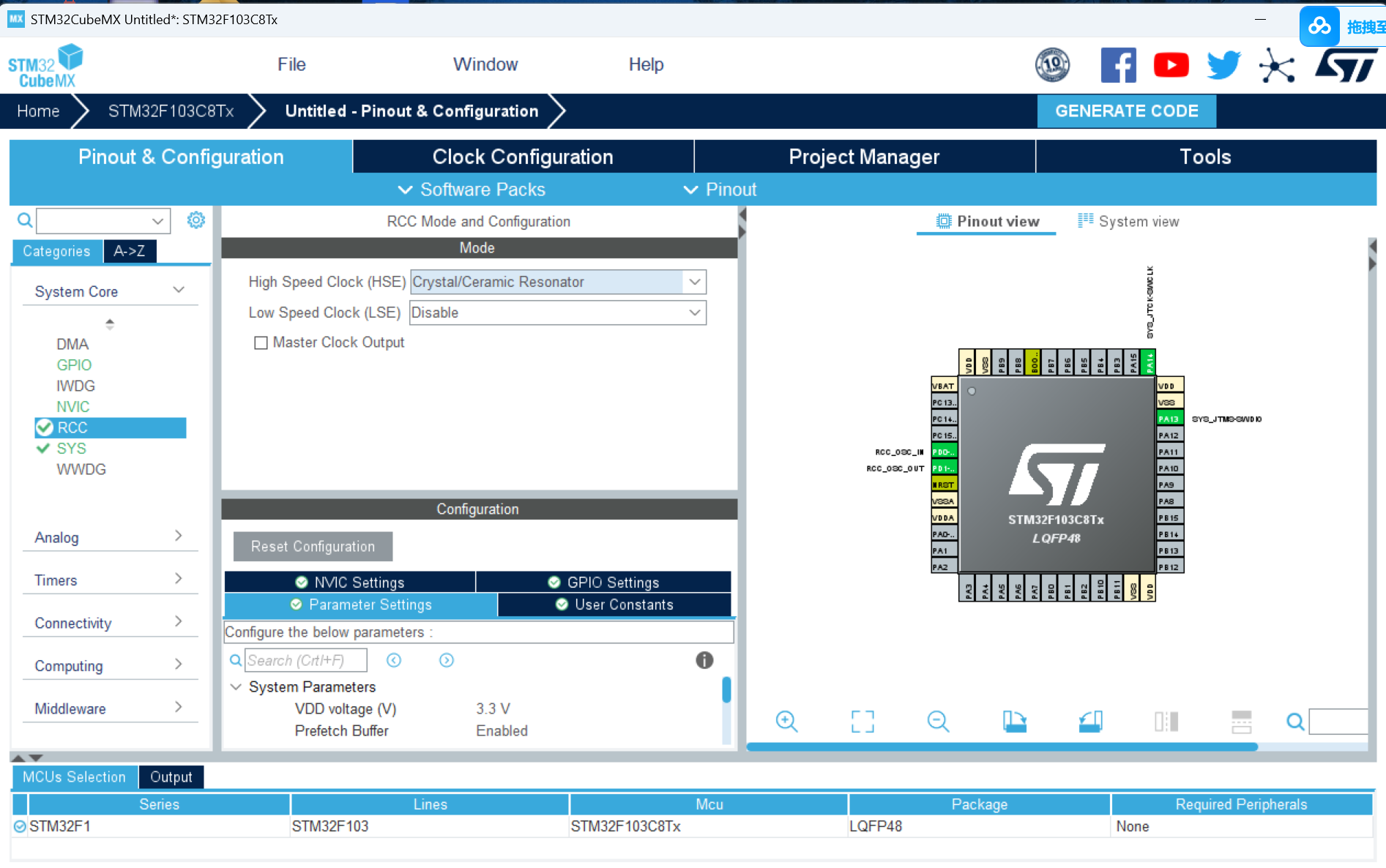The image size is (1386, 868).
Task: Open the GPIO Settings tab
Action: (x=604, y=582)
